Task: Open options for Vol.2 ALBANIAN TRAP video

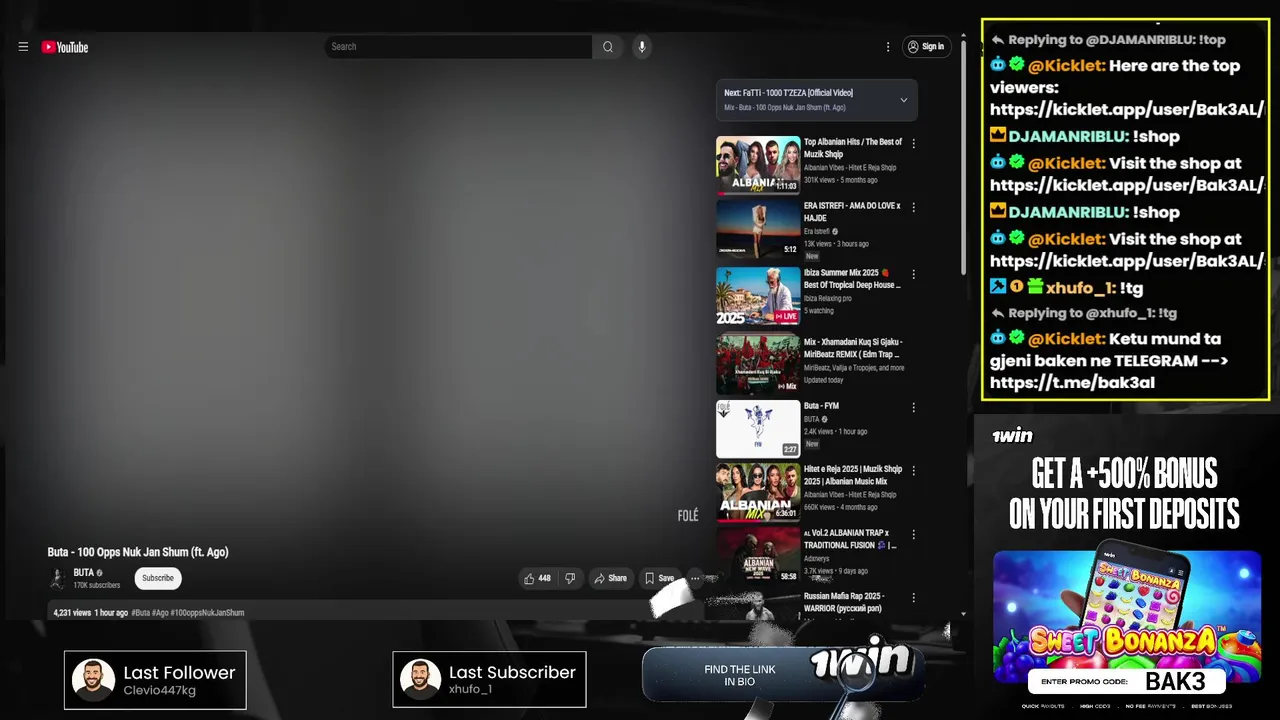Action: pyautogui.click(x=913, y=535)
